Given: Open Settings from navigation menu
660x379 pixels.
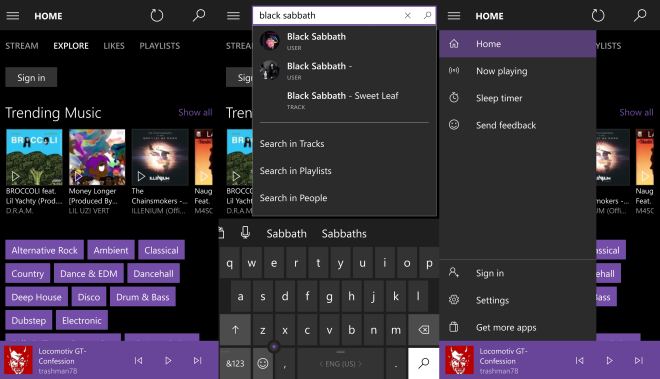Looking at the screenshot, I should click(518, 300).
